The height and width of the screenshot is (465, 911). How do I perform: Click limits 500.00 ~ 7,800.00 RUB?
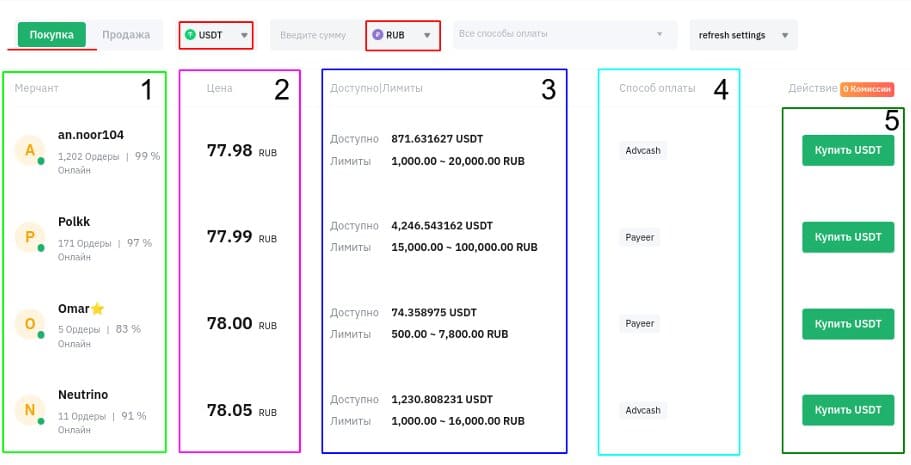coord(450,334)
